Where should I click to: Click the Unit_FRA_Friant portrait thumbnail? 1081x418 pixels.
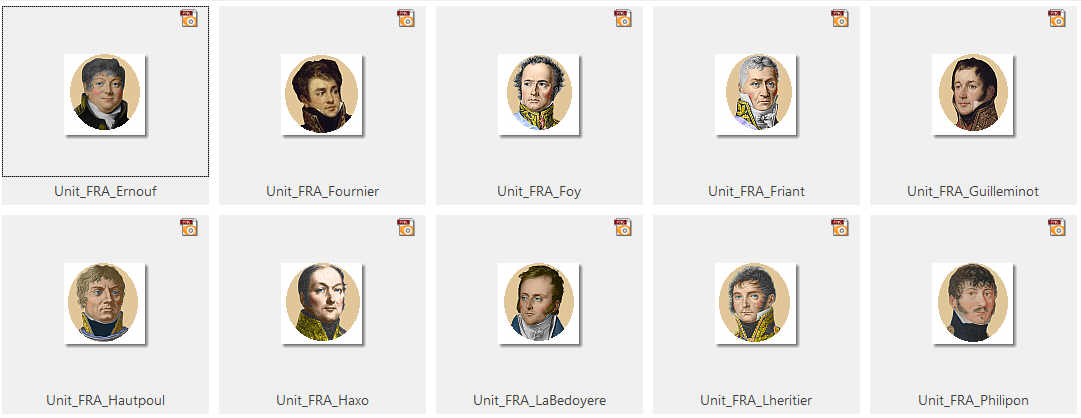756,94
